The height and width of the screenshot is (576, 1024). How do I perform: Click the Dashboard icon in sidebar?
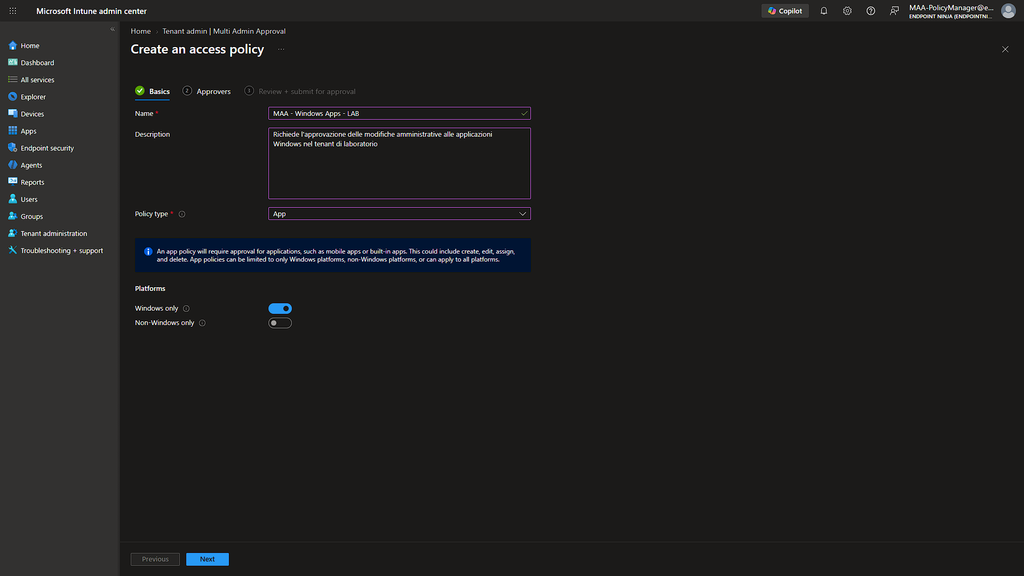click(x=12, y=63)
